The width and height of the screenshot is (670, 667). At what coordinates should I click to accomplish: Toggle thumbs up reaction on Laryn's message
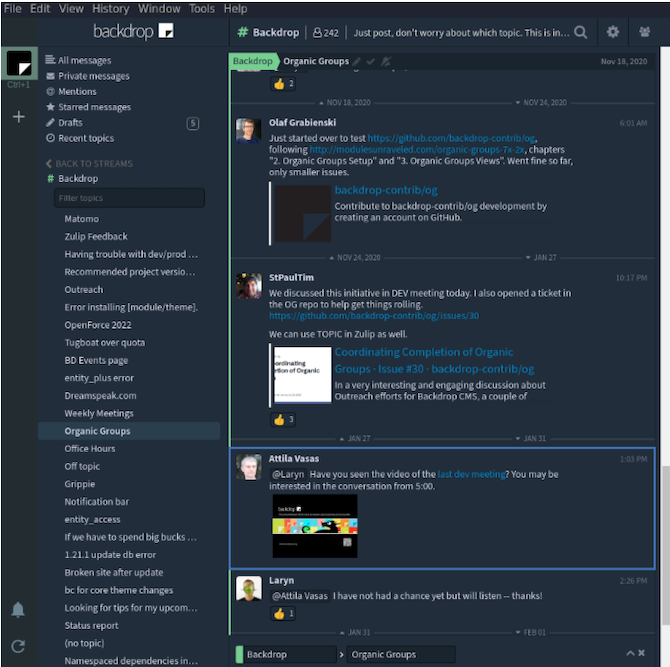pyautogui.click(x=283, y=613)
